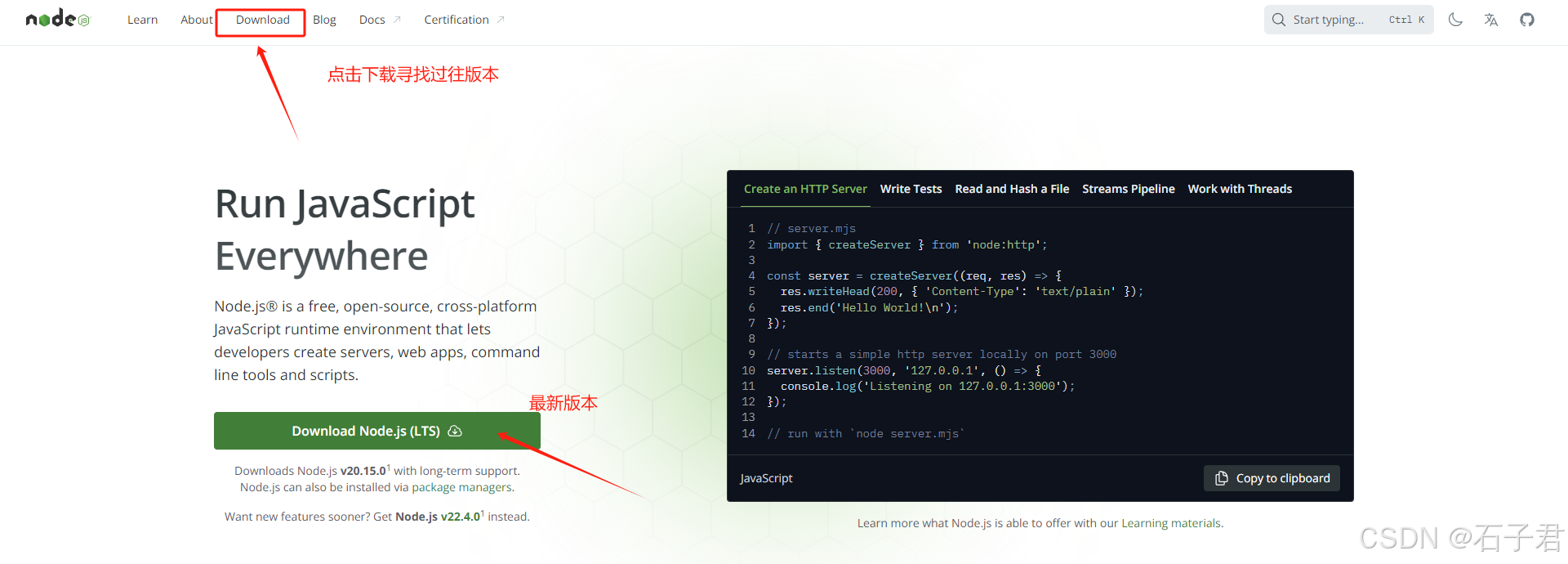This screenshot has height=564, width=1568.
Task: Switch to Write Tests tab
Action: pyautogui.click(x=911, y=189)
